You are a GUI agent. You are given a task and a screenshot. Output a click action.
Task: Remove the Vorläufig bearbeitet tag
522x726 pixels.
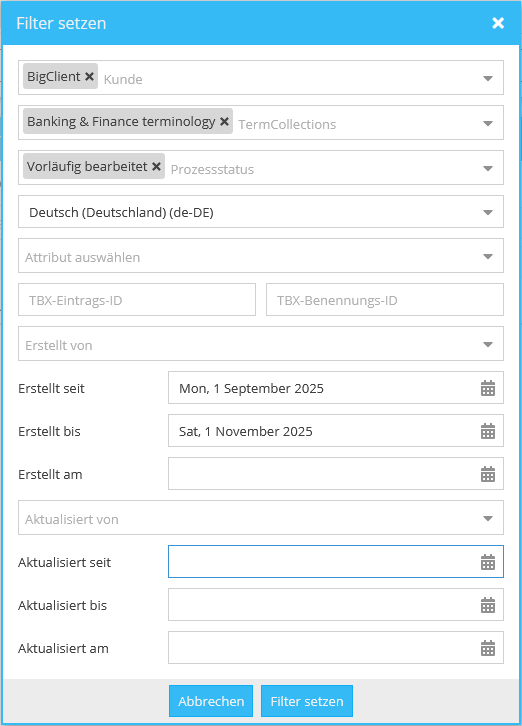[x=157, y=166]
